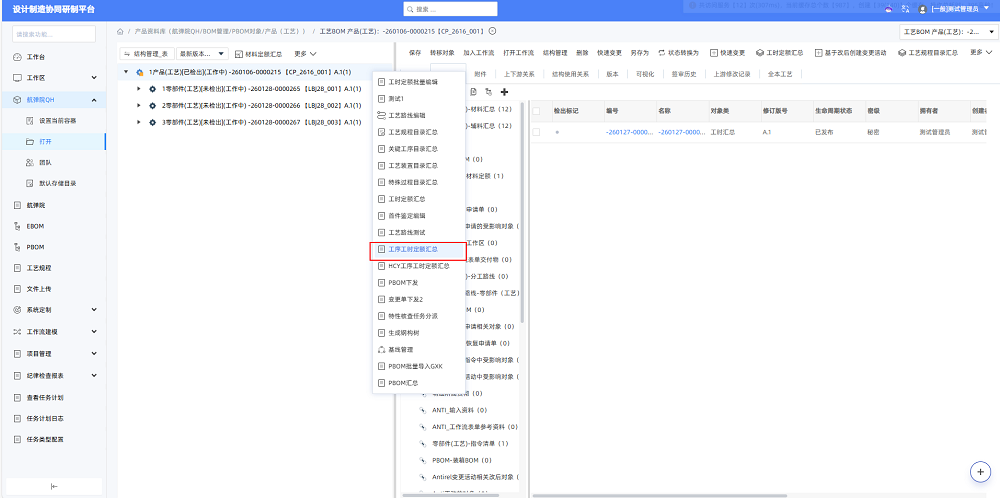Open the 更多 dropdown in the left tree toolbar

click(x=305, y=54)
